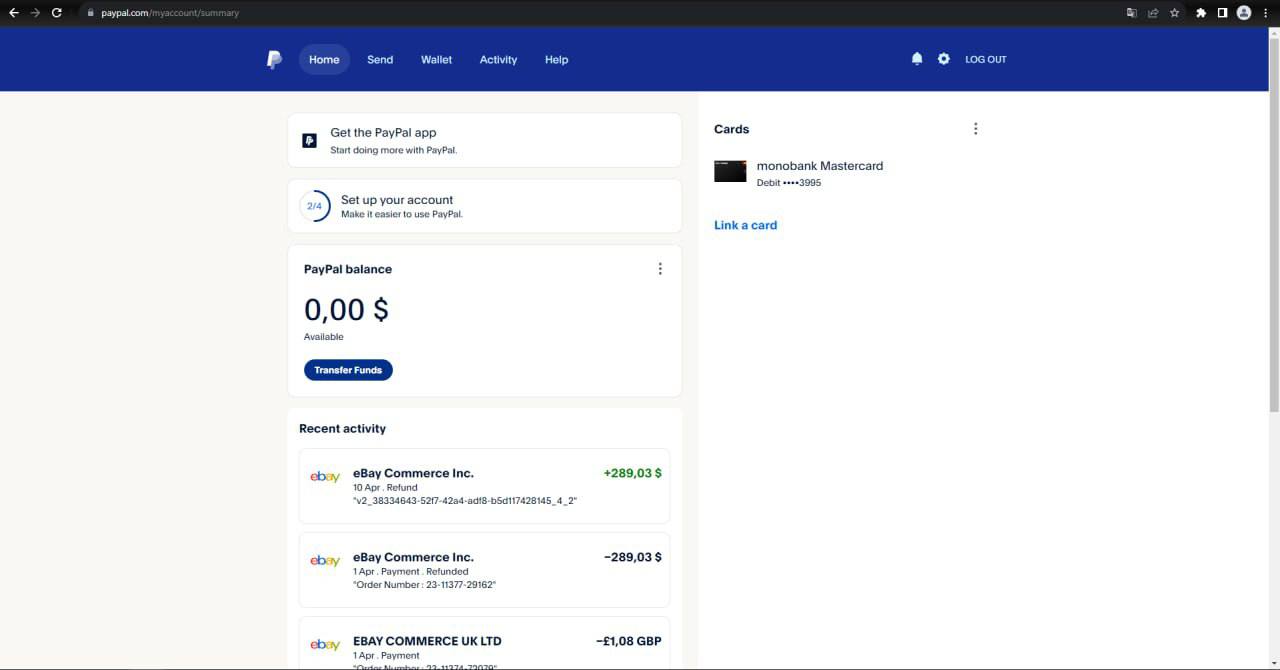Reload the page using the browser refresh icon

pos(57,13)
